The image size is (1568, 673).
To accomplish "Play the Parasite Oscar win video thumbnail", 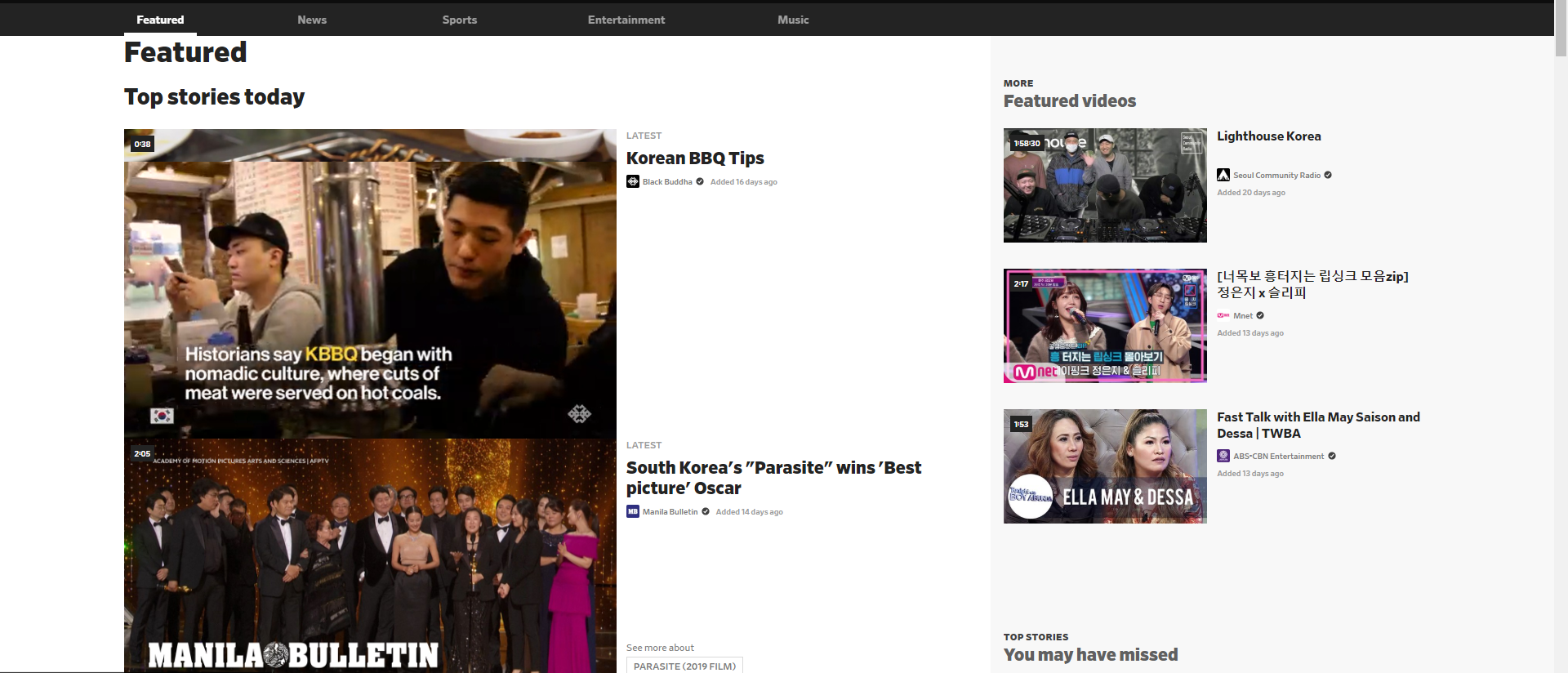I will [370, 555].
